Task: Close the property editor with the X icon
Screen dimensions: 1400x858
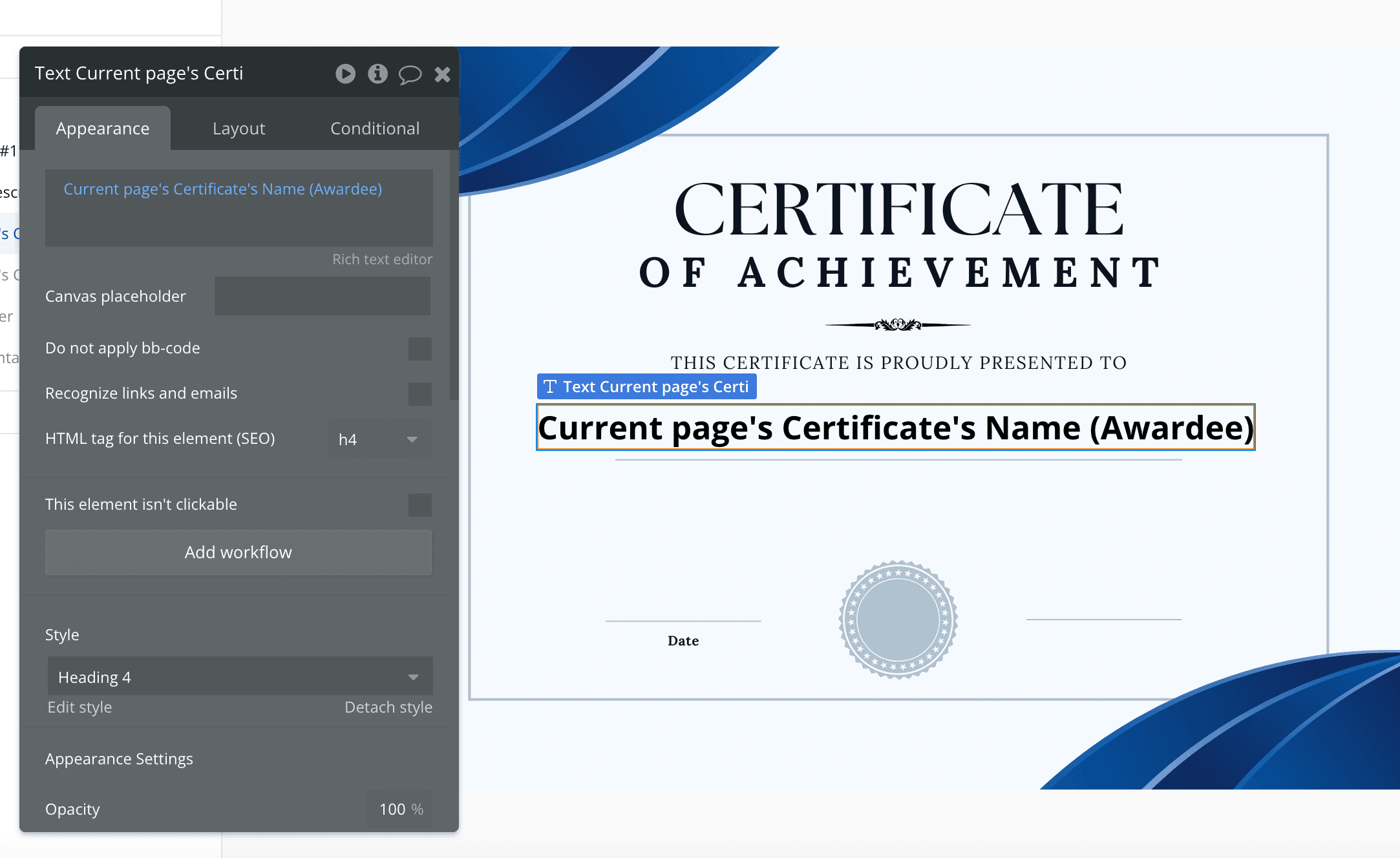Action: coord(442,75)
